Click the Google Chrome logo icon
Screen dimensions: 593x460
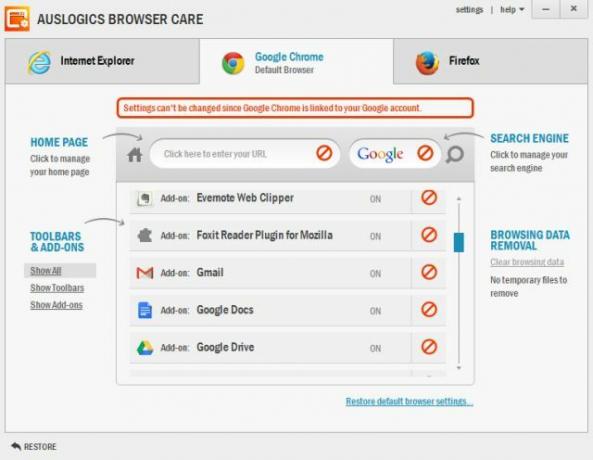233,63
